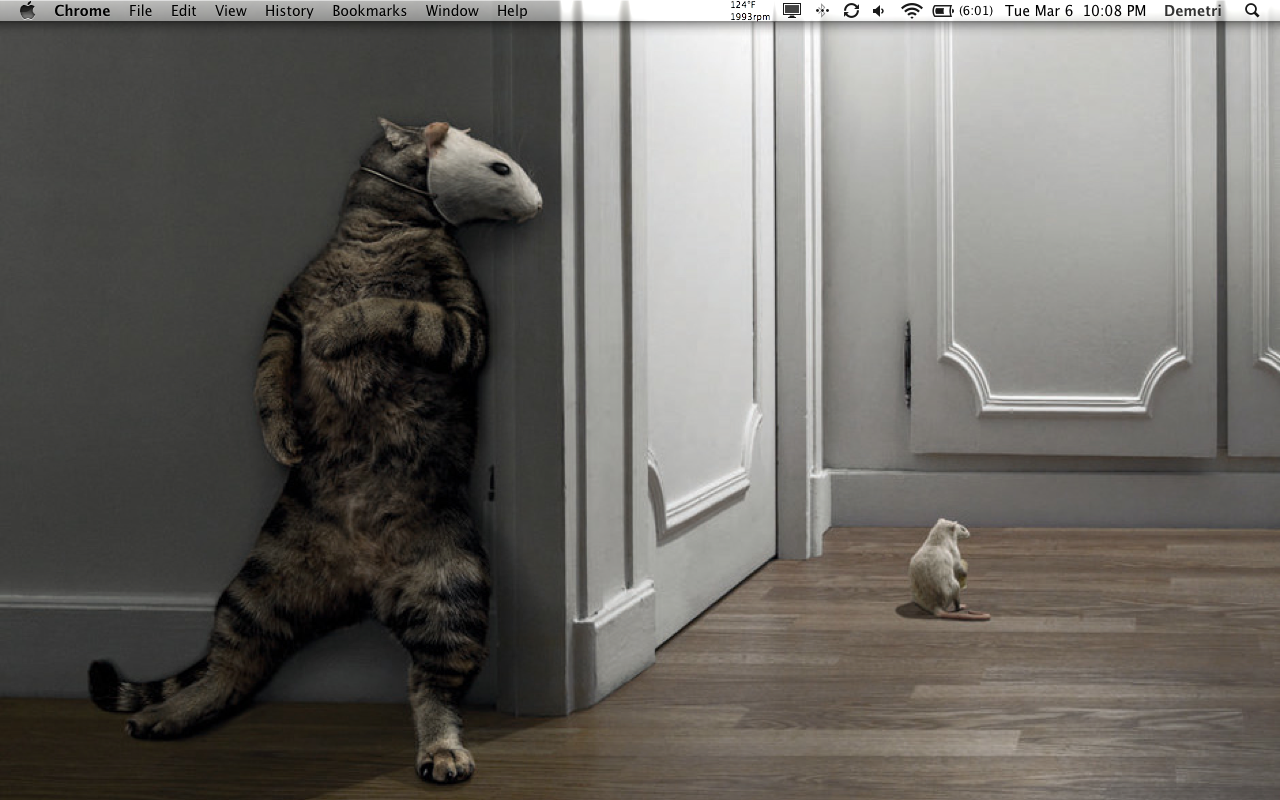
Task: Open Spotlight search magnifier
Action: [1252, 11]
